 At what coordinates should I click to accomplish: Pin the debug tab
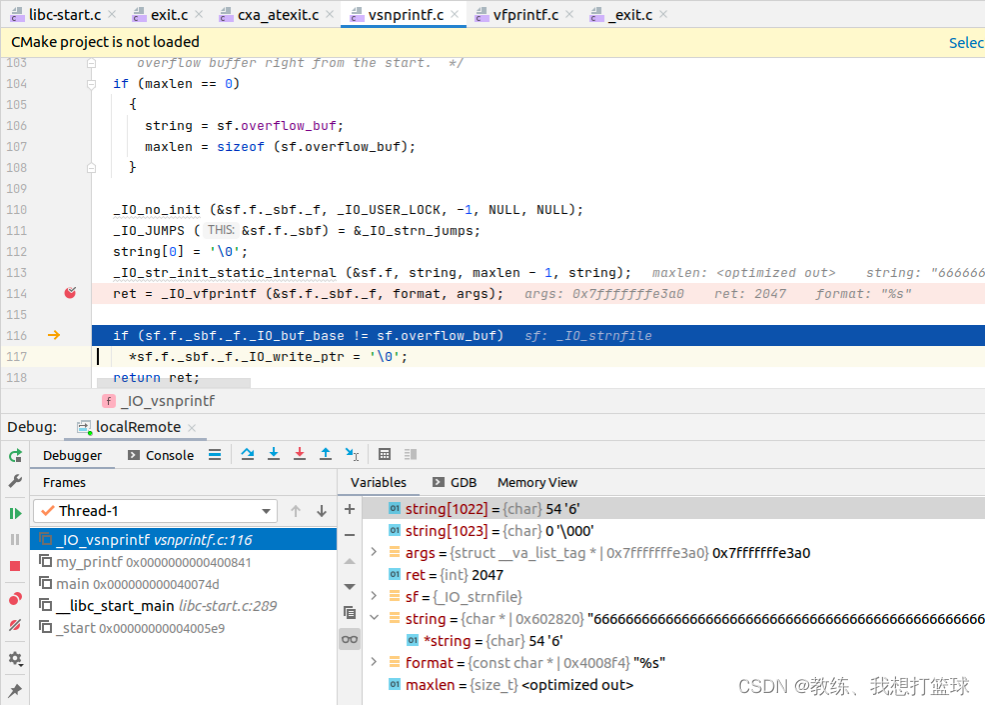coord(15,690)
